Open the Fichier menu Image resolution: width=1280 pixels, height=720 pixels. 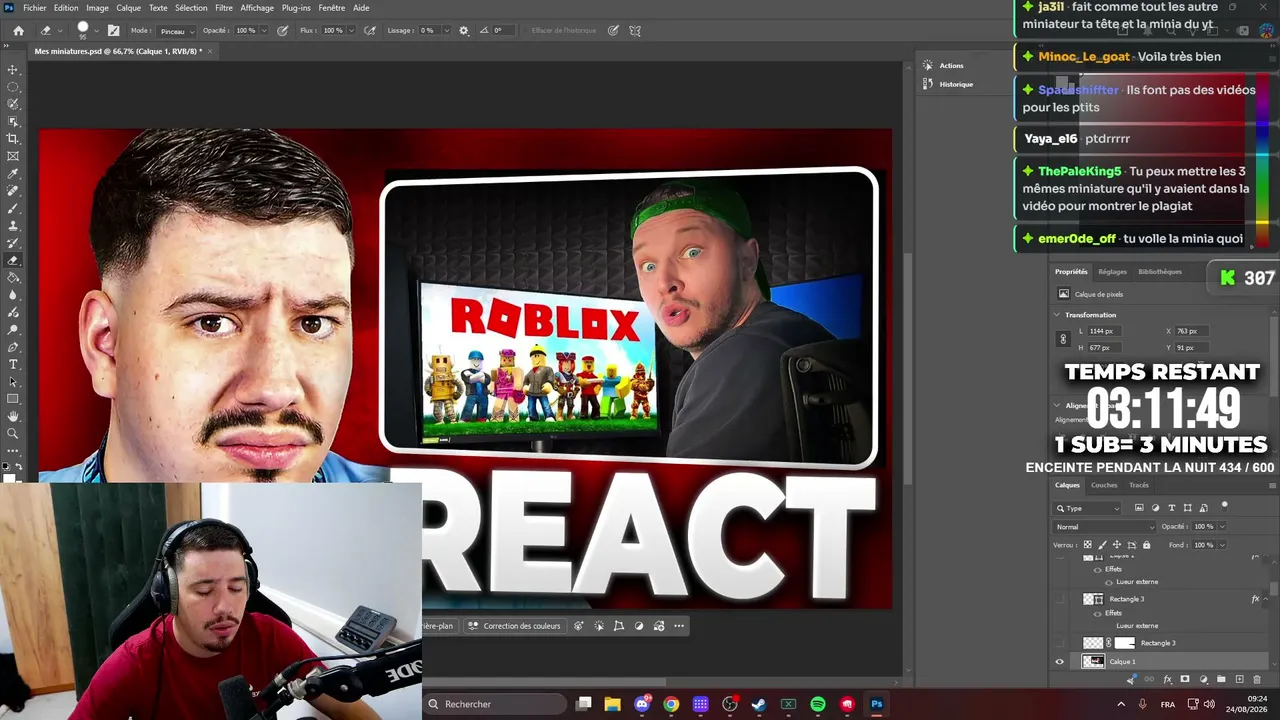[x=34, y=8]
